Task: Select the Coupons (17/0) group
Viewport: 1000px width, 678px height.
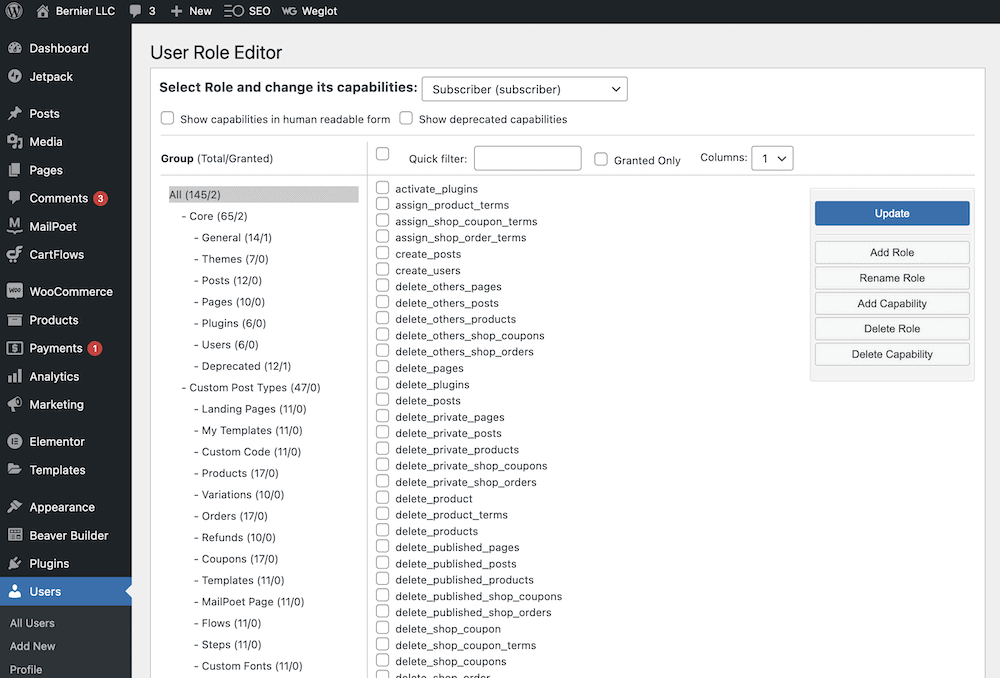Action: pyautogui.click(x=240, y=559)
